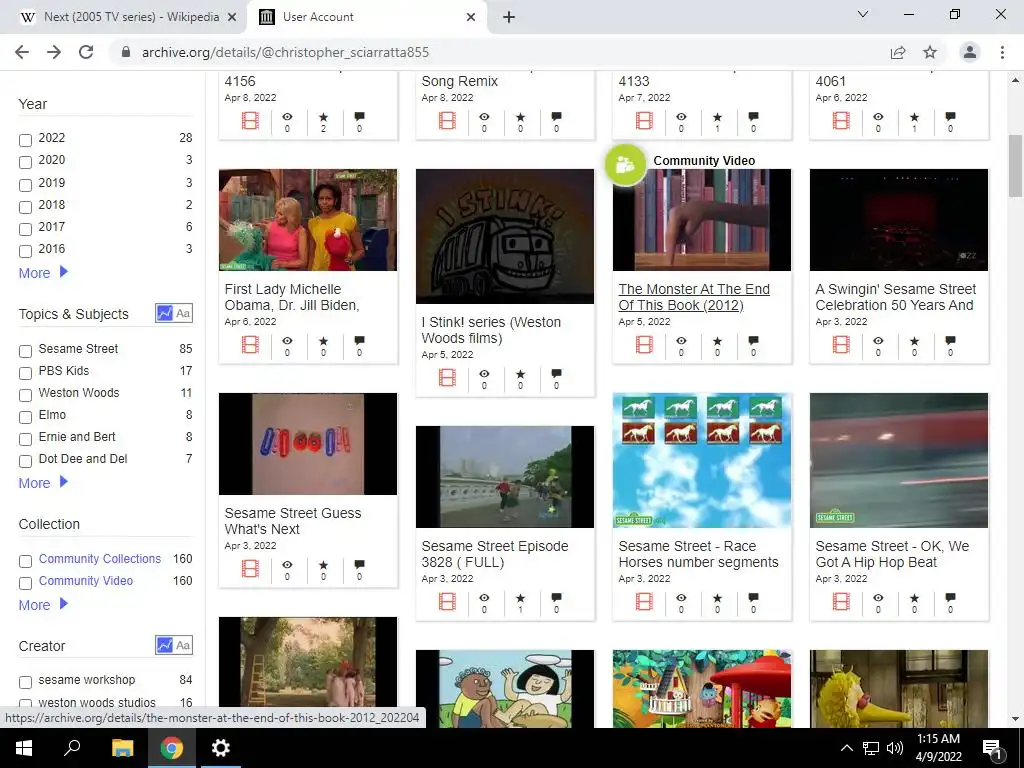
Task: Open the Michelle Obama and Elmo thumbnail
Action: click(308, 219)
